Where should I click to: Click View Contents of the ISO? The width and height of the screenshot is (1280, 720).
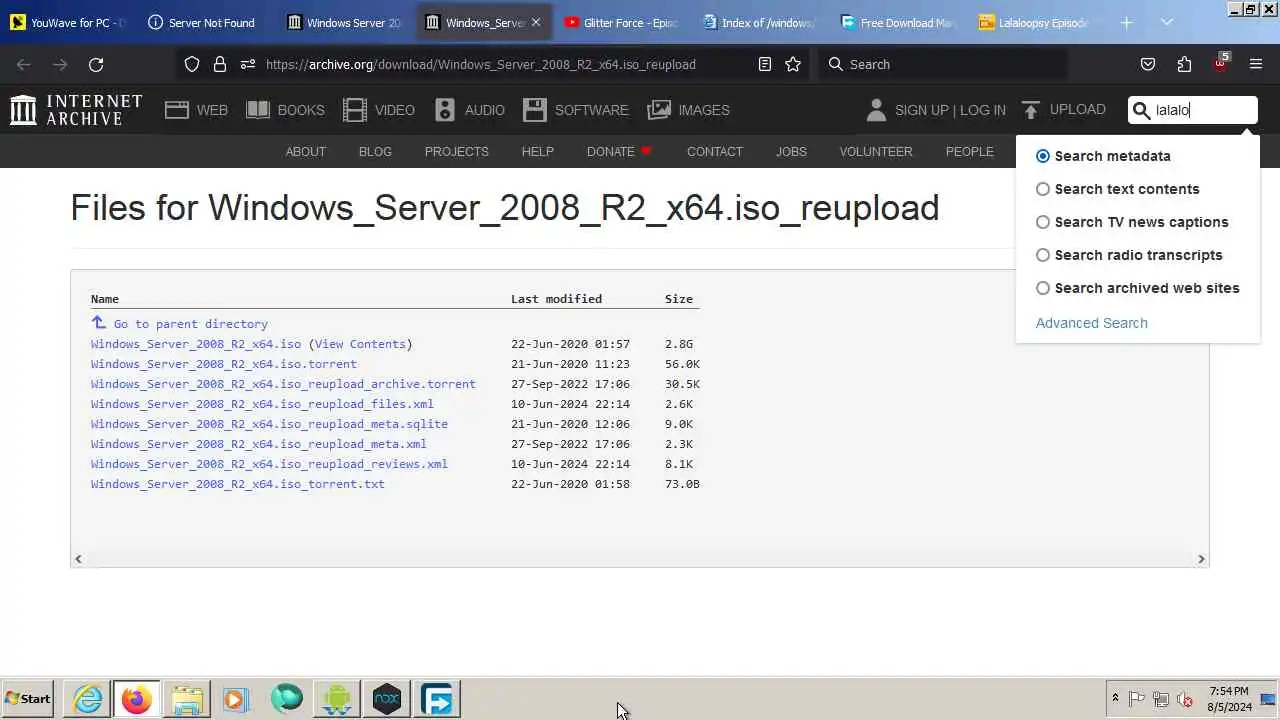click(360, 344)
